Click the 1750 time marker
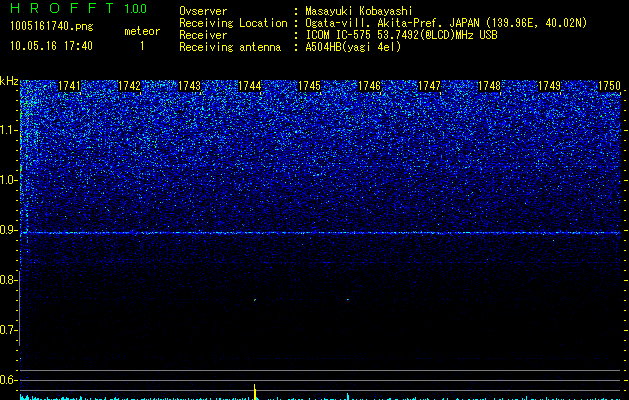This screenshot has width=629, height=400. click(609, 86)
